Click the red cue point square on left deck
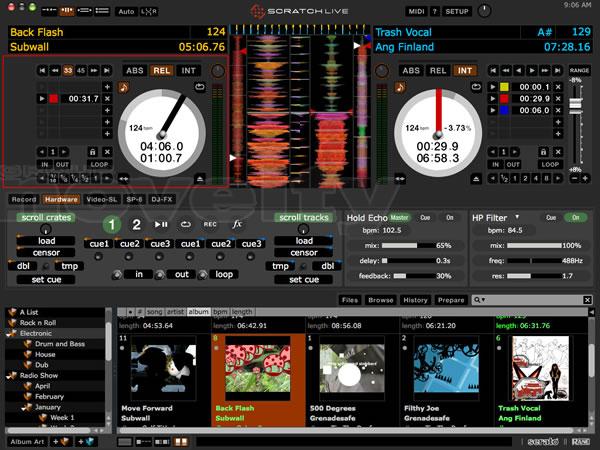600x450 pixels. click(53, 99)
